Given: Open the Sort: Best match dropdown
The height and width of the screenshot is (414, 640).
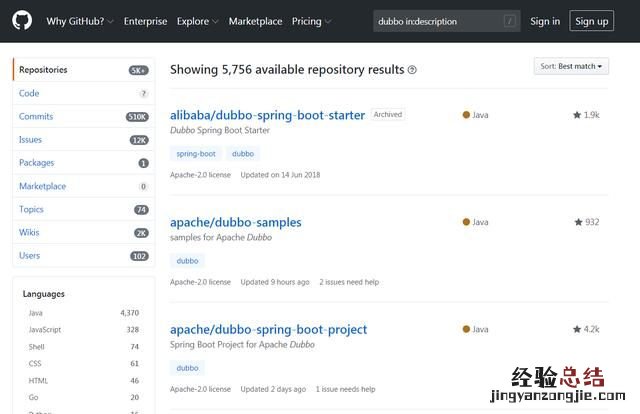Looking at the screenshot, I should point(570,66).
